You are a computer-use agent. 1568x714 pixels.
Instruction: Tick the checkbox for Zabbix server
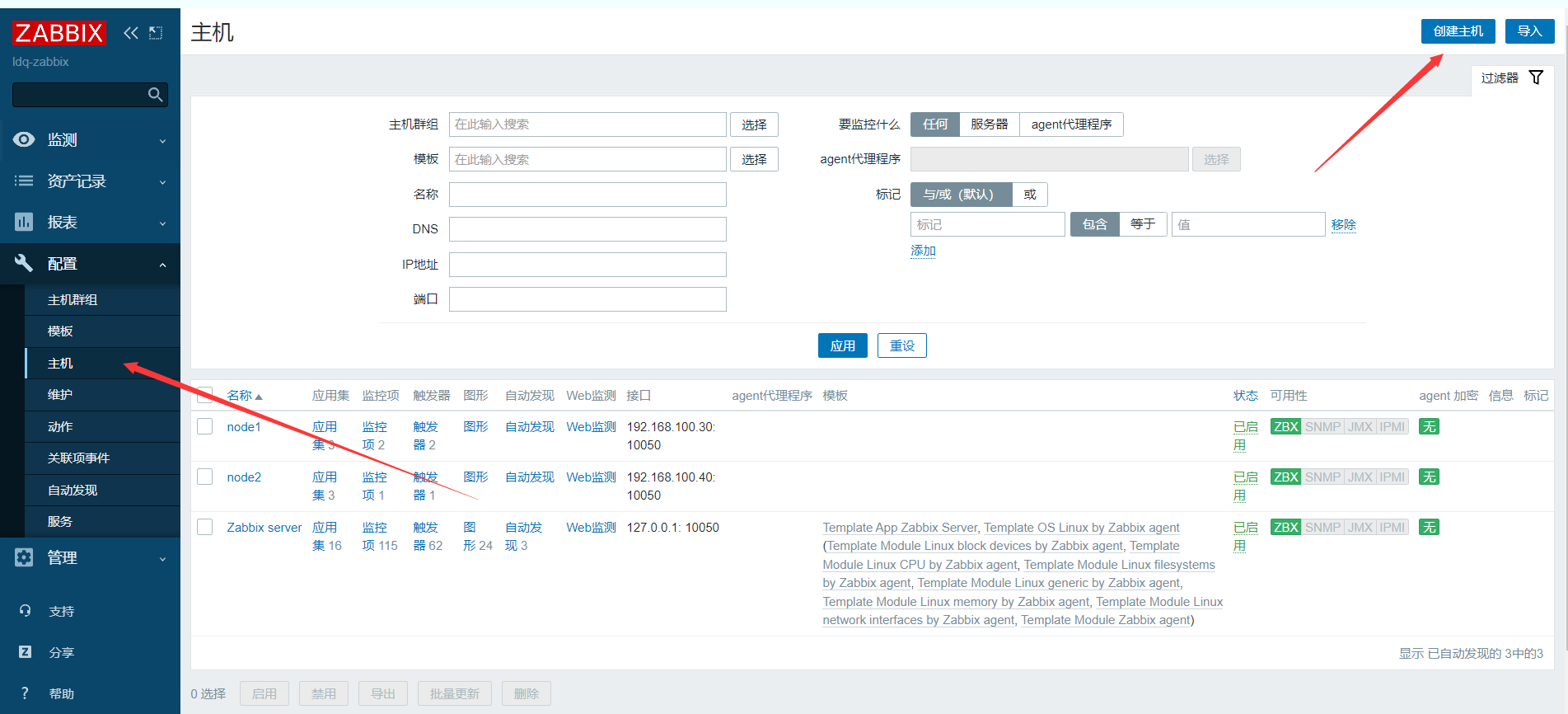click(205, 527)
